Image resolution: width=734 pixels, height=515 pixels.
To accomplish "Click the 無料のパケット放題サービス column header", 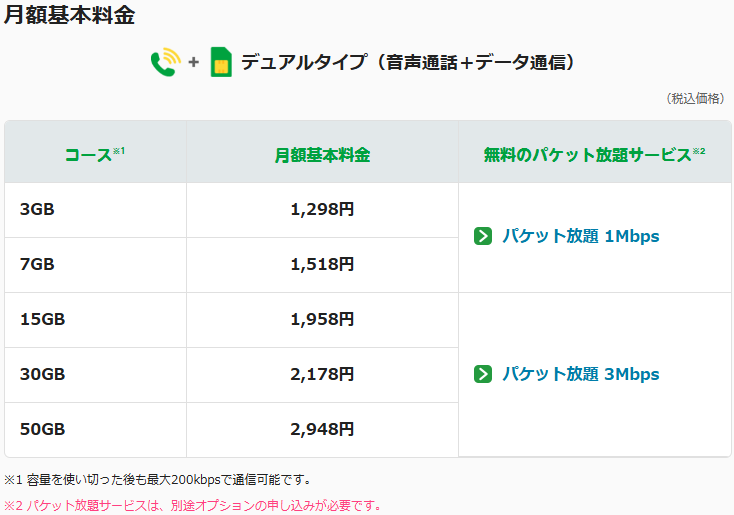I will [595, 154].
